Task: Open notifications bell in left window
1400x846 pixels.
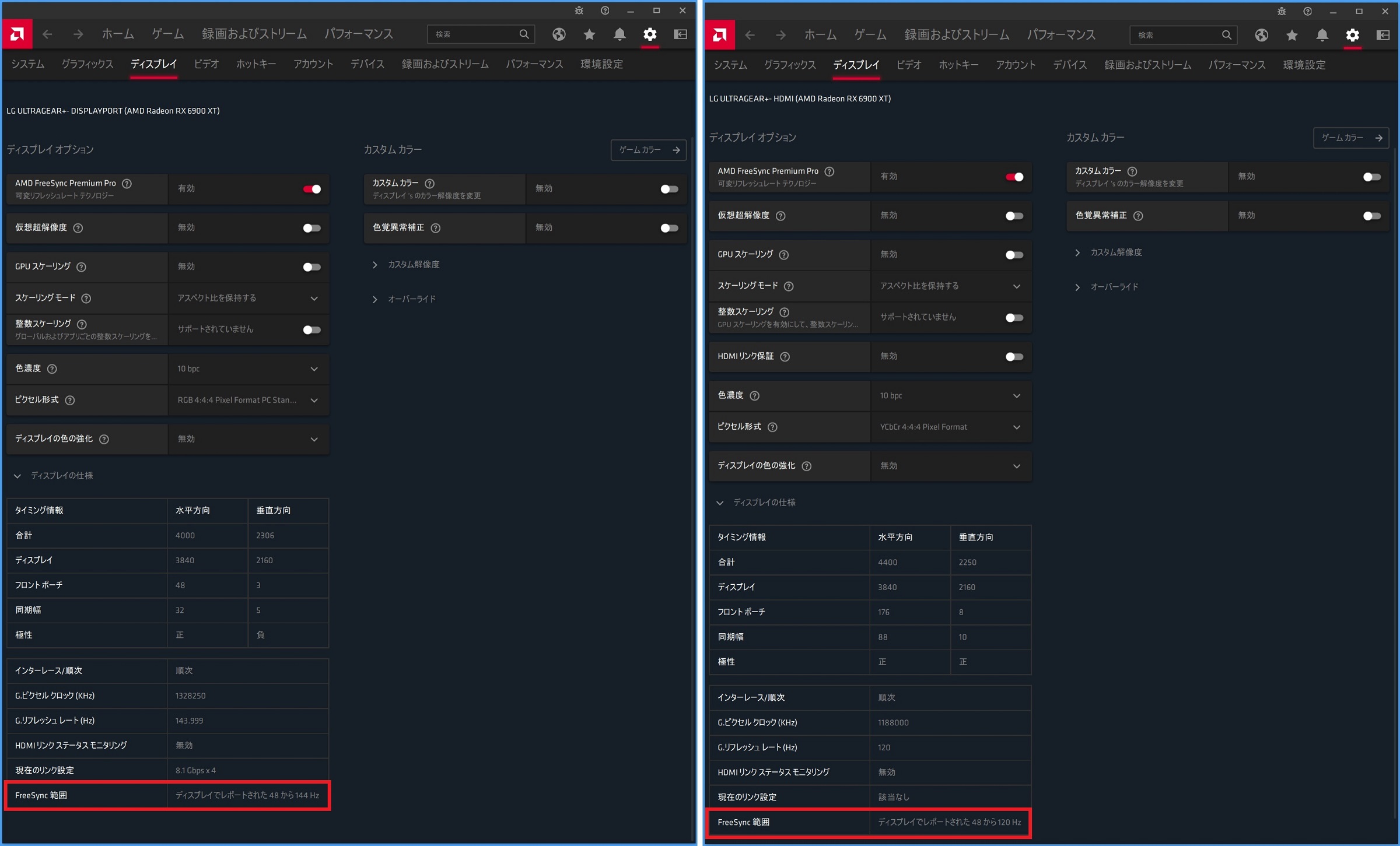Action: coord(619,34)
